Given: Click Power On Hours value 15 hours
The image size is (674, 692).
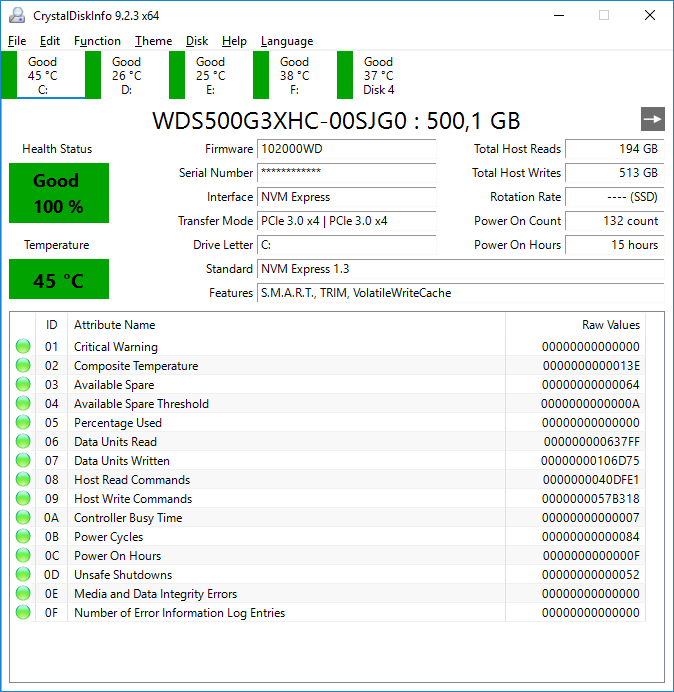Looking at the screenshot, I should [615, 245].
